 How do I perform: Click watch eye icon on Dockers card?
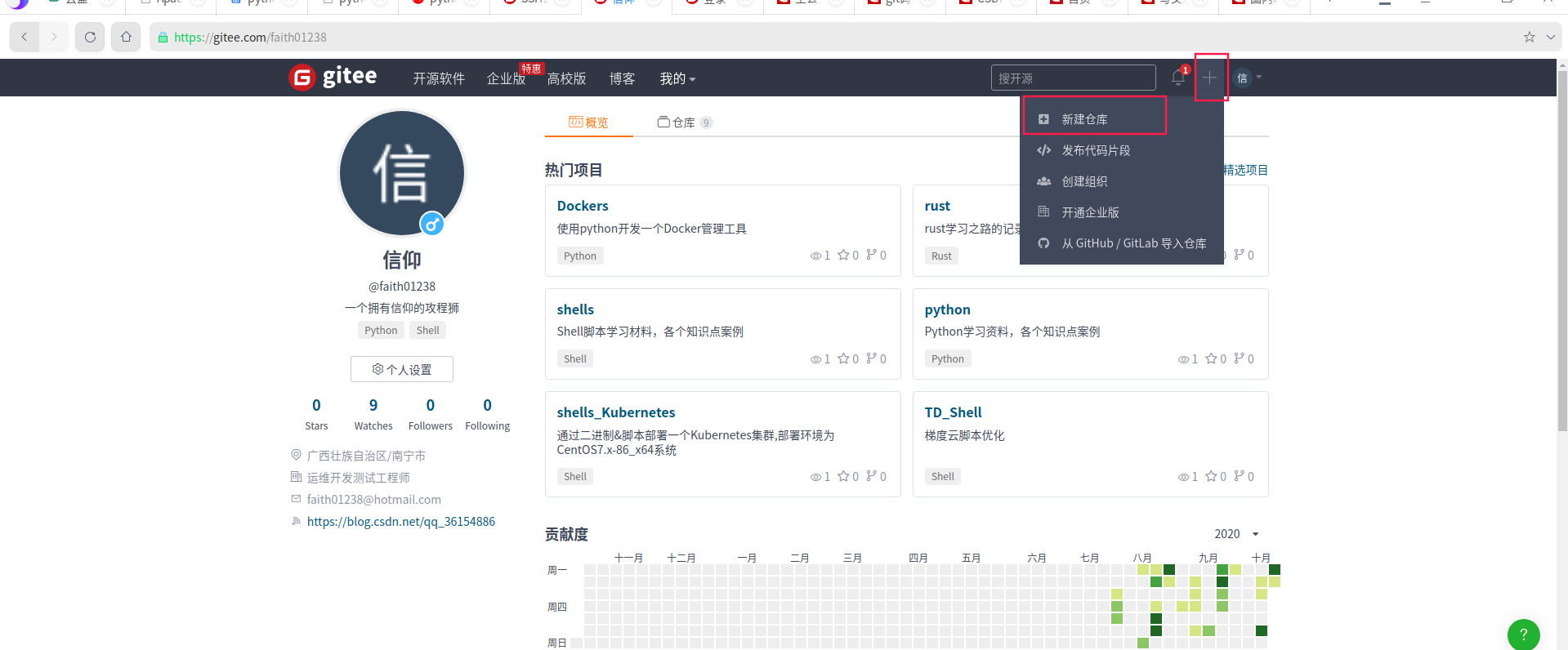[x=815, y=256]
